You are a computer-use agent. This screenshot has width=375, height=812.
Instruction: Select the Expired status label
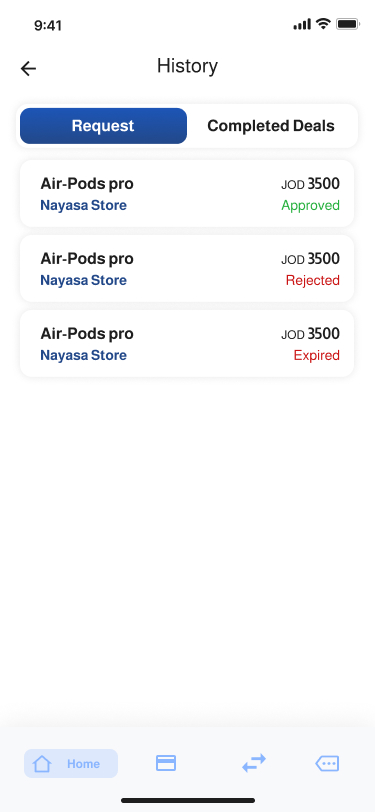(316, 356)
